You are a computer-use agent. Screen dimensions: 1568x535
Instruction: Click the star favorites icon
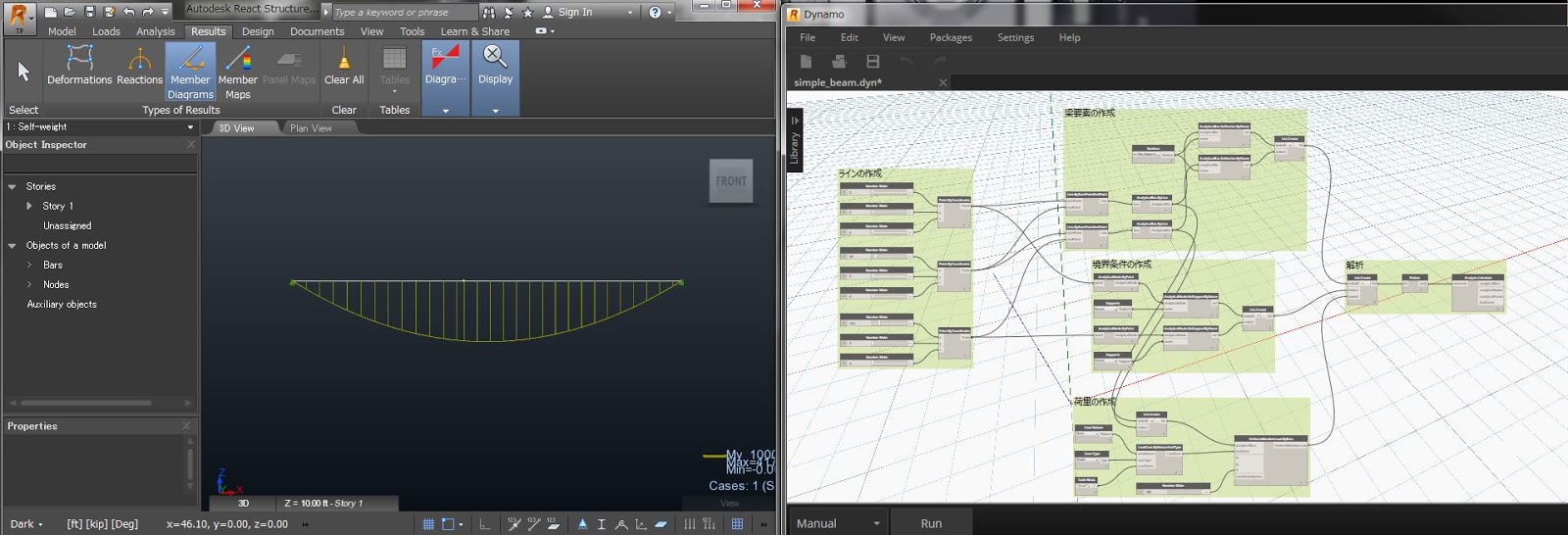(x=528, y=12)
